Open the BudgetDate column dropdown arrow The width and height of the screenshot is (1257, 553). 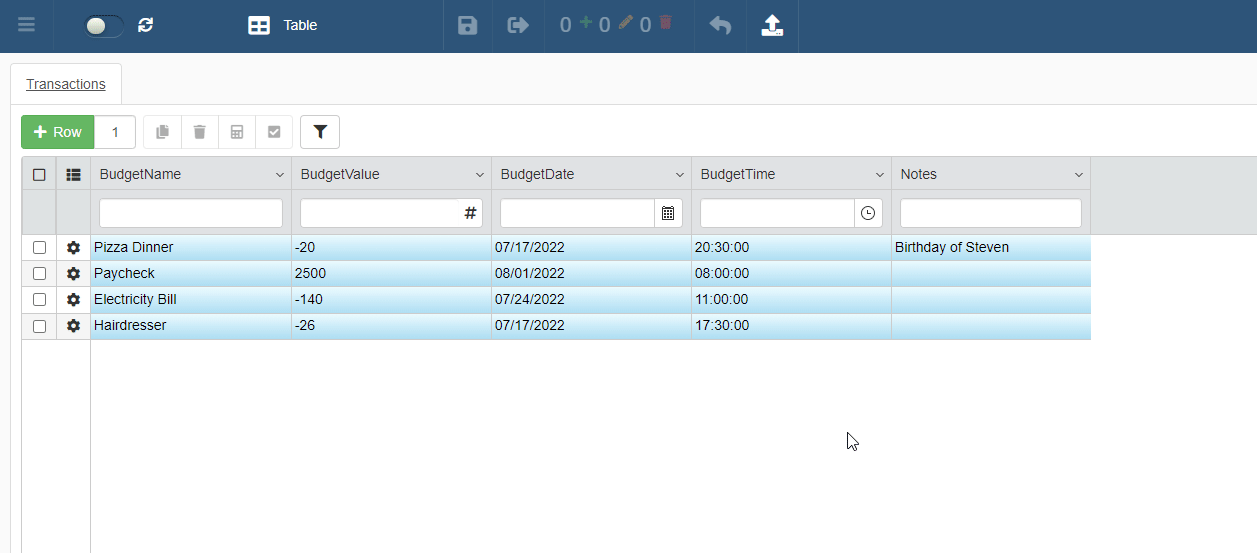(x=679, y=175)
